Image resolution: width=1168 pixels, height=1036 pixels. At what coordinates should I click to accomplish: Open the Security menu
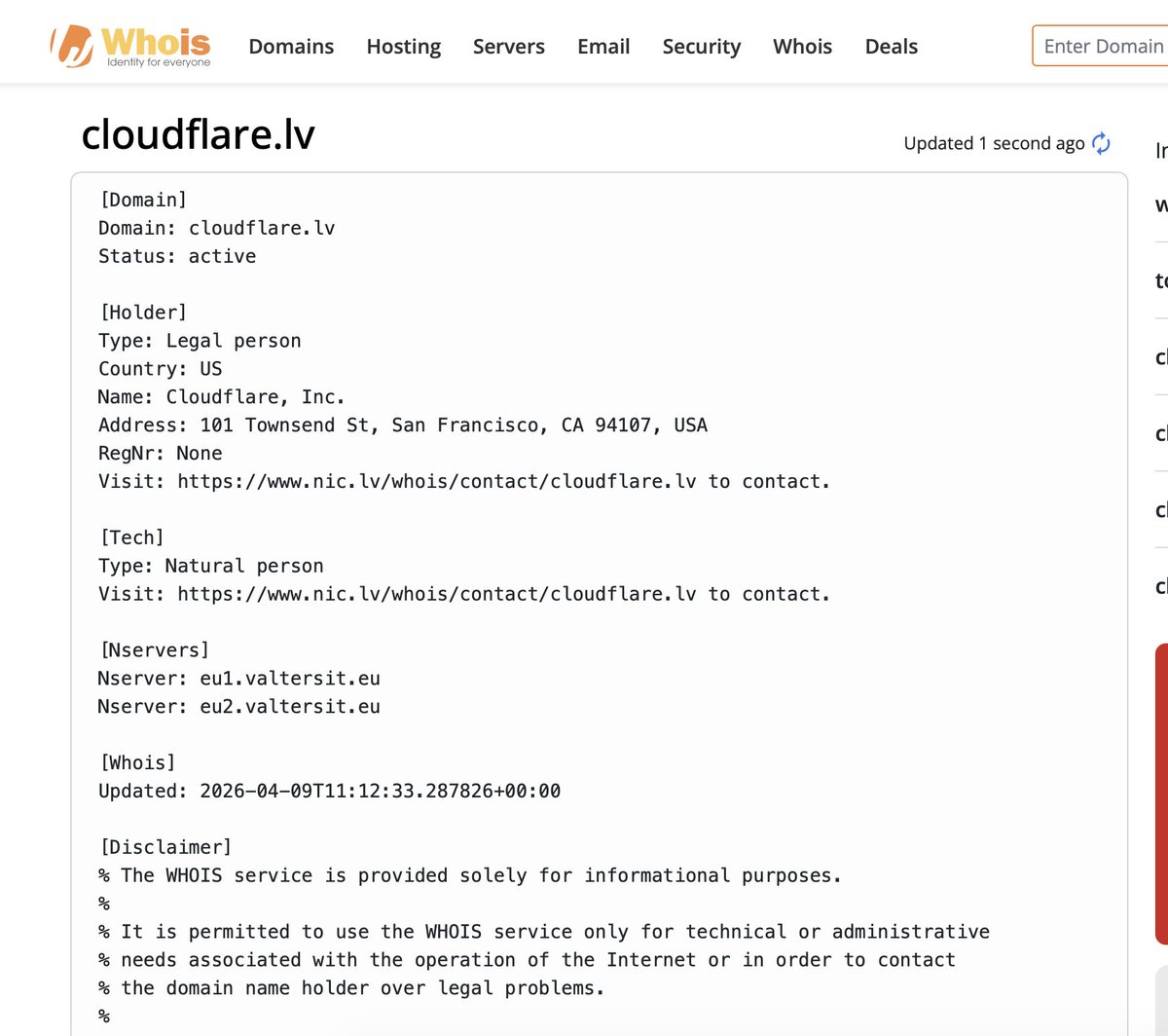coord(701,47)
